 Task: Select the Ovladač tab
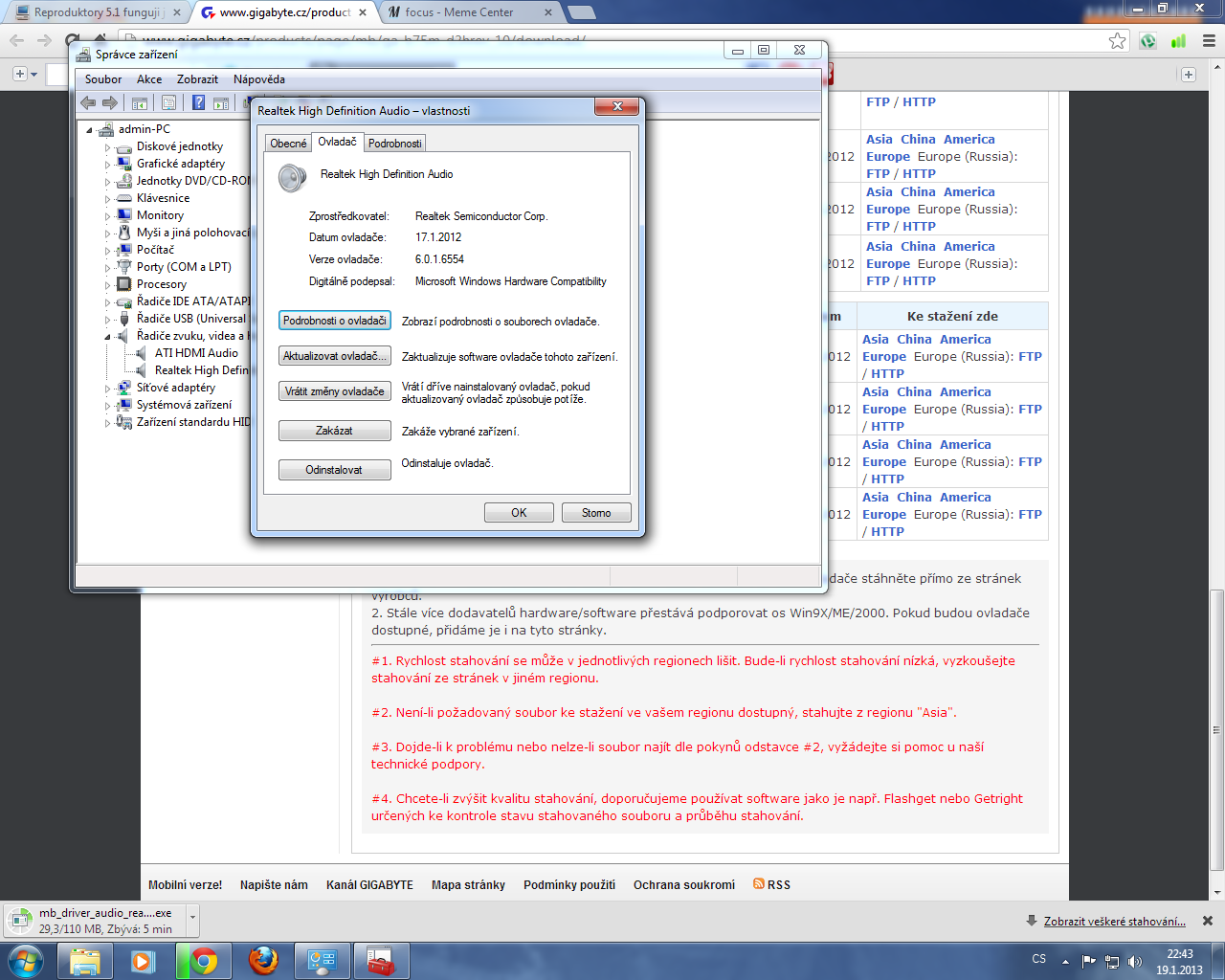point(338,142)
